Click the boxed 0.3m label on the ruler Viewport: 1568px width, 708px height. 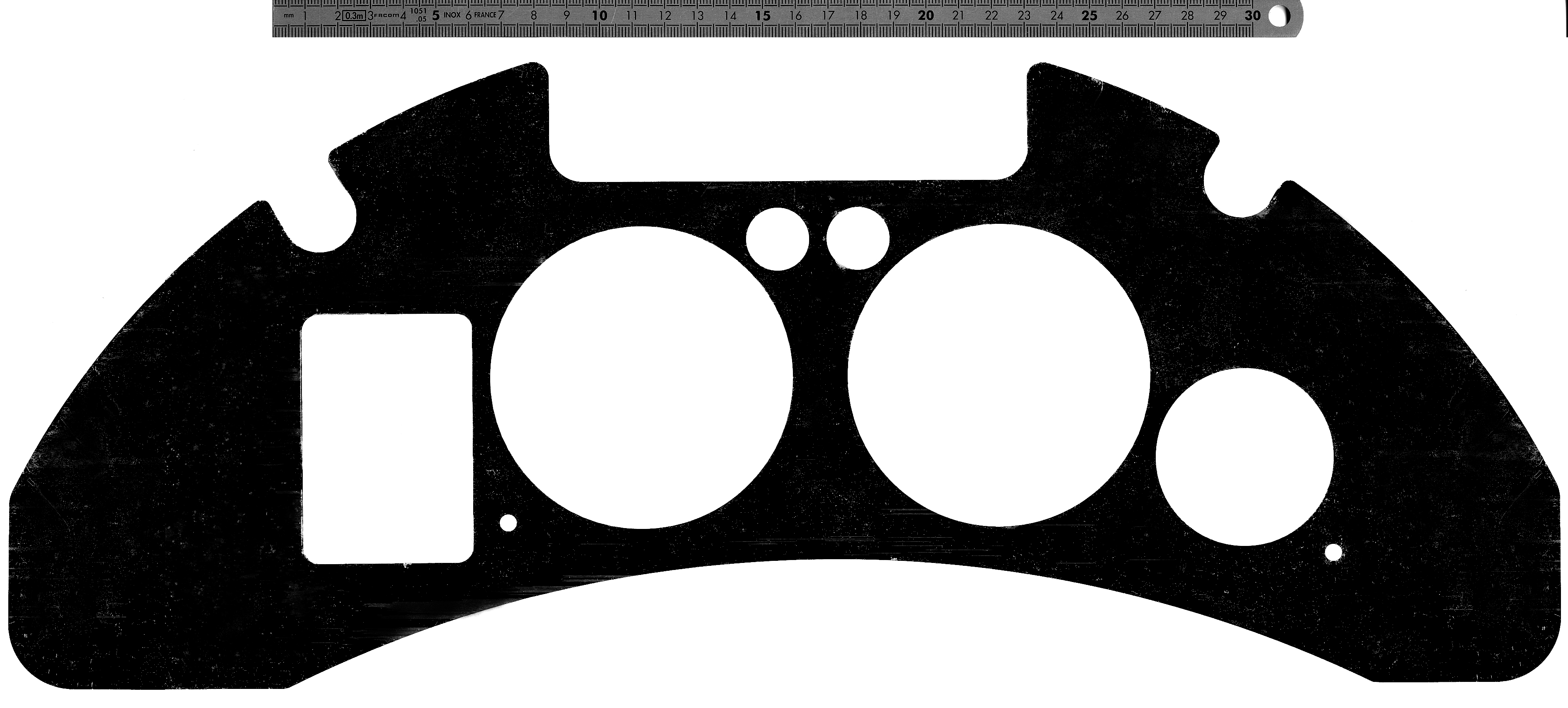[354, 16]
